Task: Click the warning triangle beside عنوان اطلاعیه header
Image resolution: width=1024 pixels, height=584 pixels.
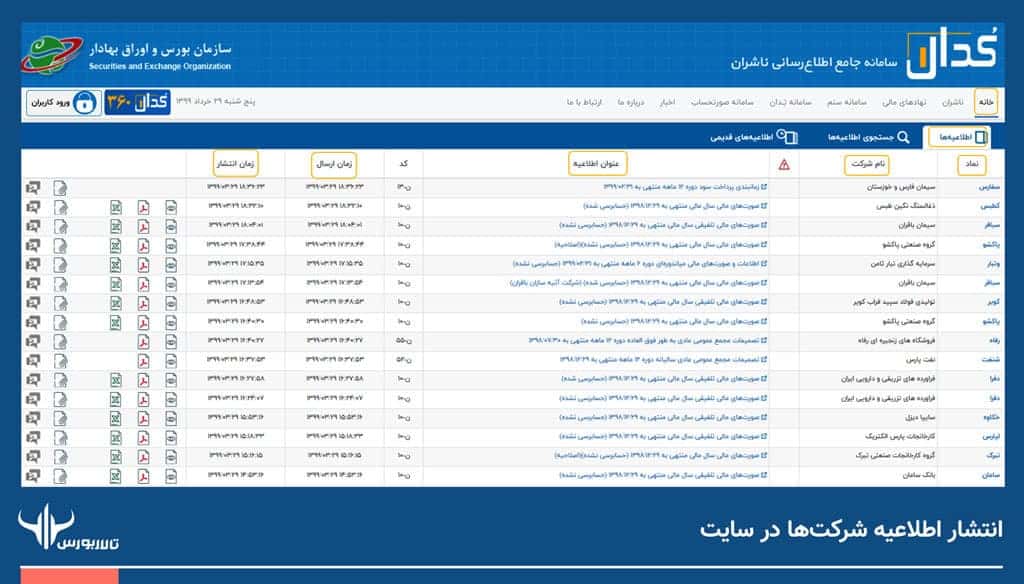Action: point(785,164)
